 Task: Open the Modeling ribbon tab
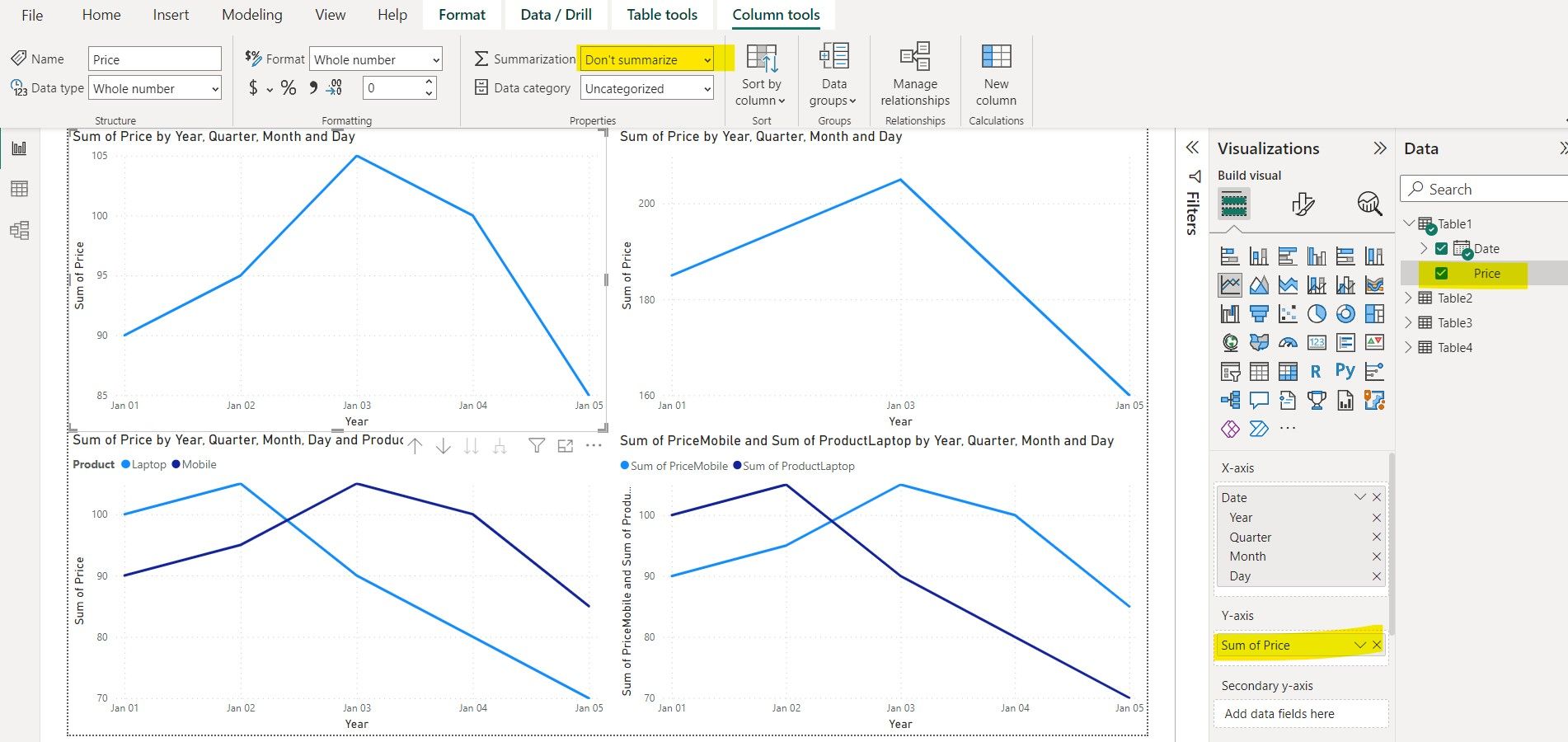[252, 15]
